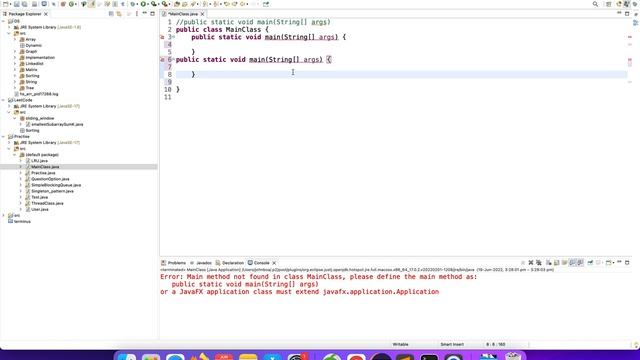
Task: Click Link with Editor icon in Package Explorer
Action: point(119,14)
